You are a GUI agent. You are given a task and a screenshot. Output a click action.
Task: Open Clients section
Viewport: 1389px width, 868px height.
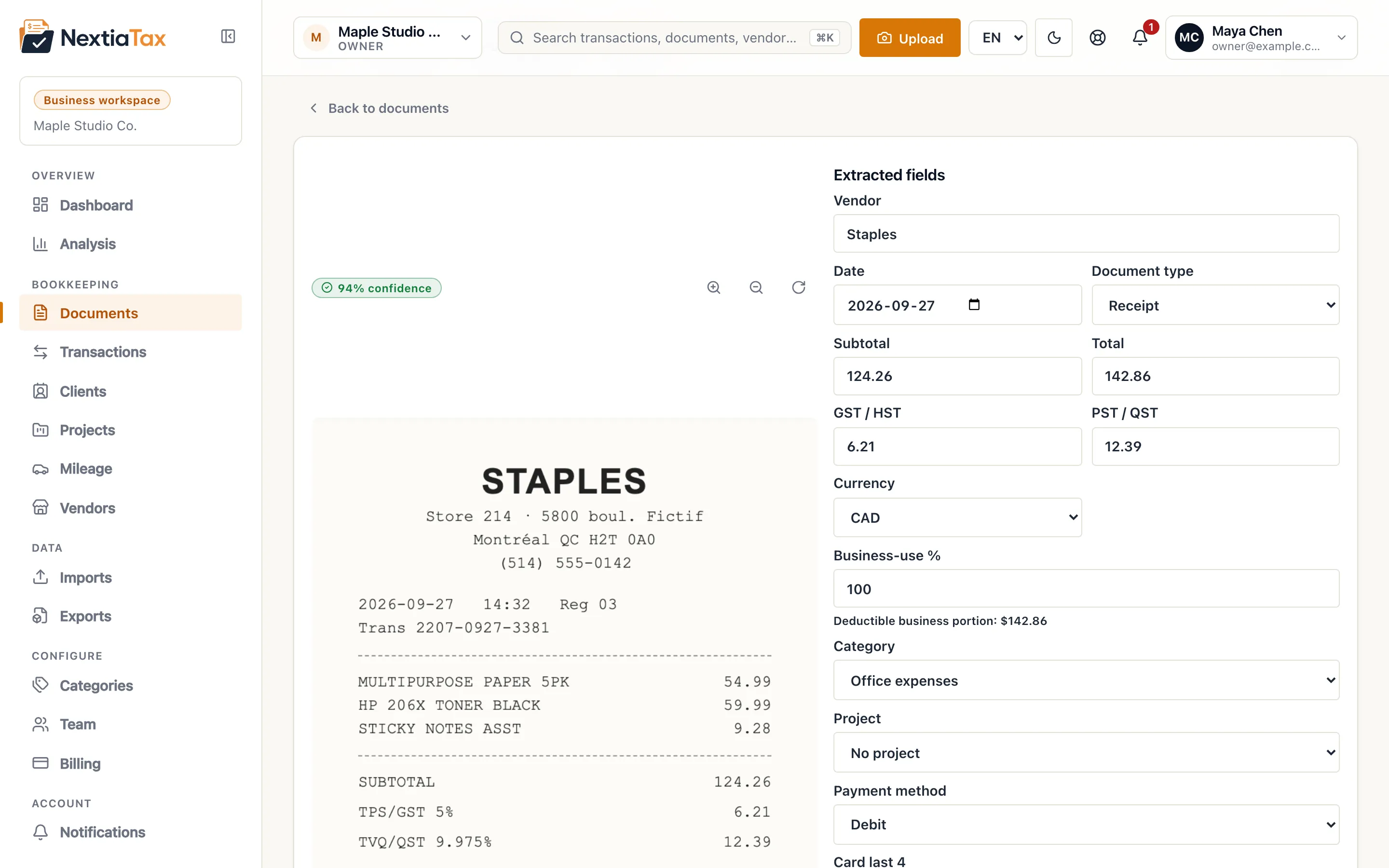click(x=131, y=391)
